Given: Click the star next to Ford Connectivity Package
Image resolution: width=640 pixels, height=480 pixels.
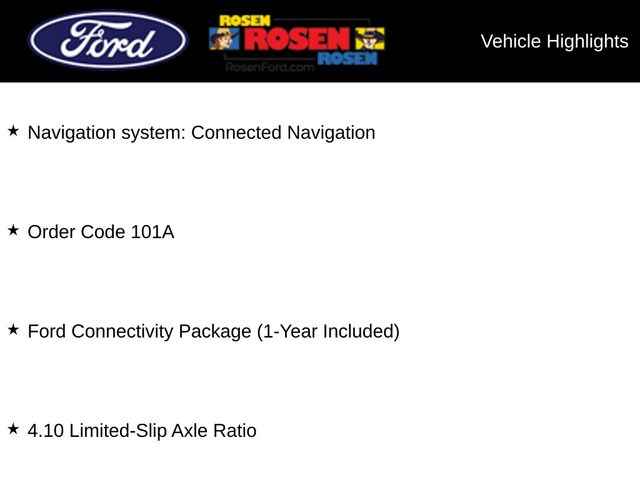Looking at the screenshot, I should pyautogui.click(x=14, y=330).
